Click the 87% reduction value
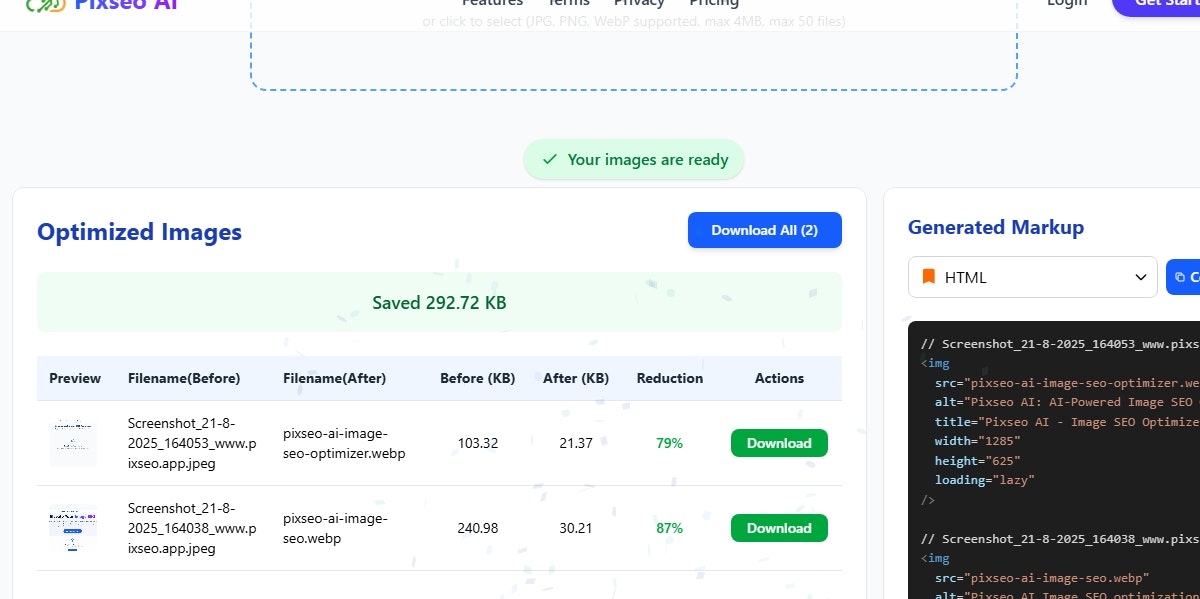 click(670, 528)
